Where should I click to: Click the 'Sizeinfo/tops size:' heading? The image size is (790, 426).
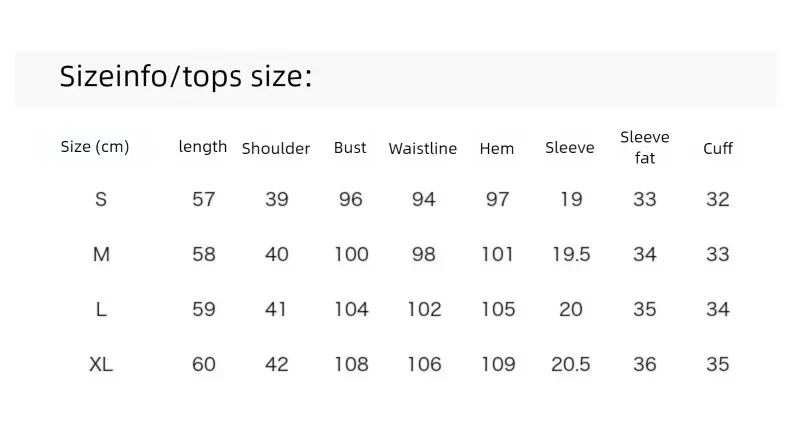186,77
